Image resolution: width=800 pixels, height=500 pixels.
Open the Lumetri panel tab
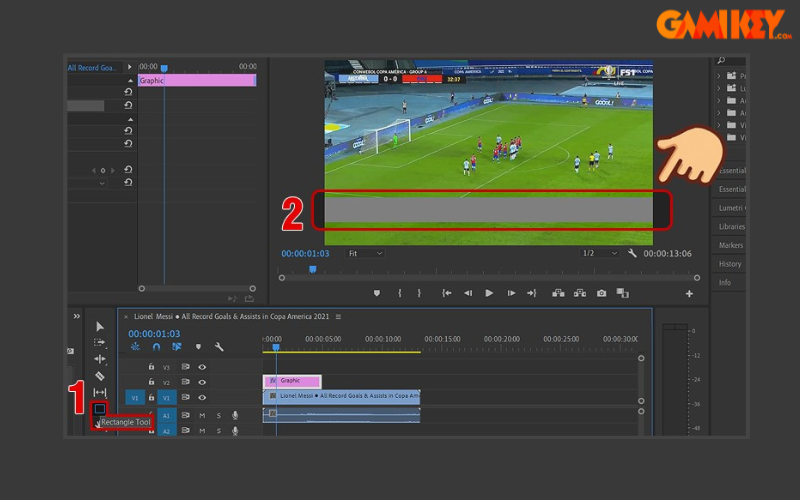click(x=731, y=208)
